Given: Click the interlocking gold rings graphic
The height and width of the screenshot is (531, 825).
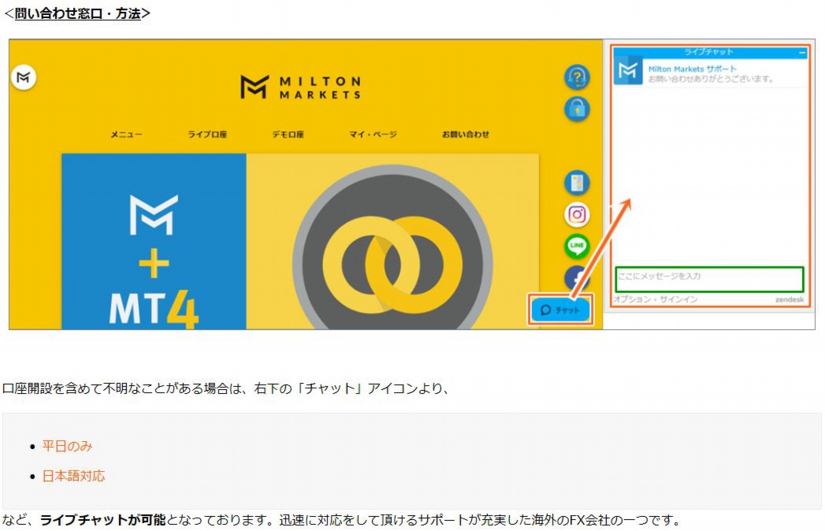Looking at the screenshot, I should [x=393, y=263].
